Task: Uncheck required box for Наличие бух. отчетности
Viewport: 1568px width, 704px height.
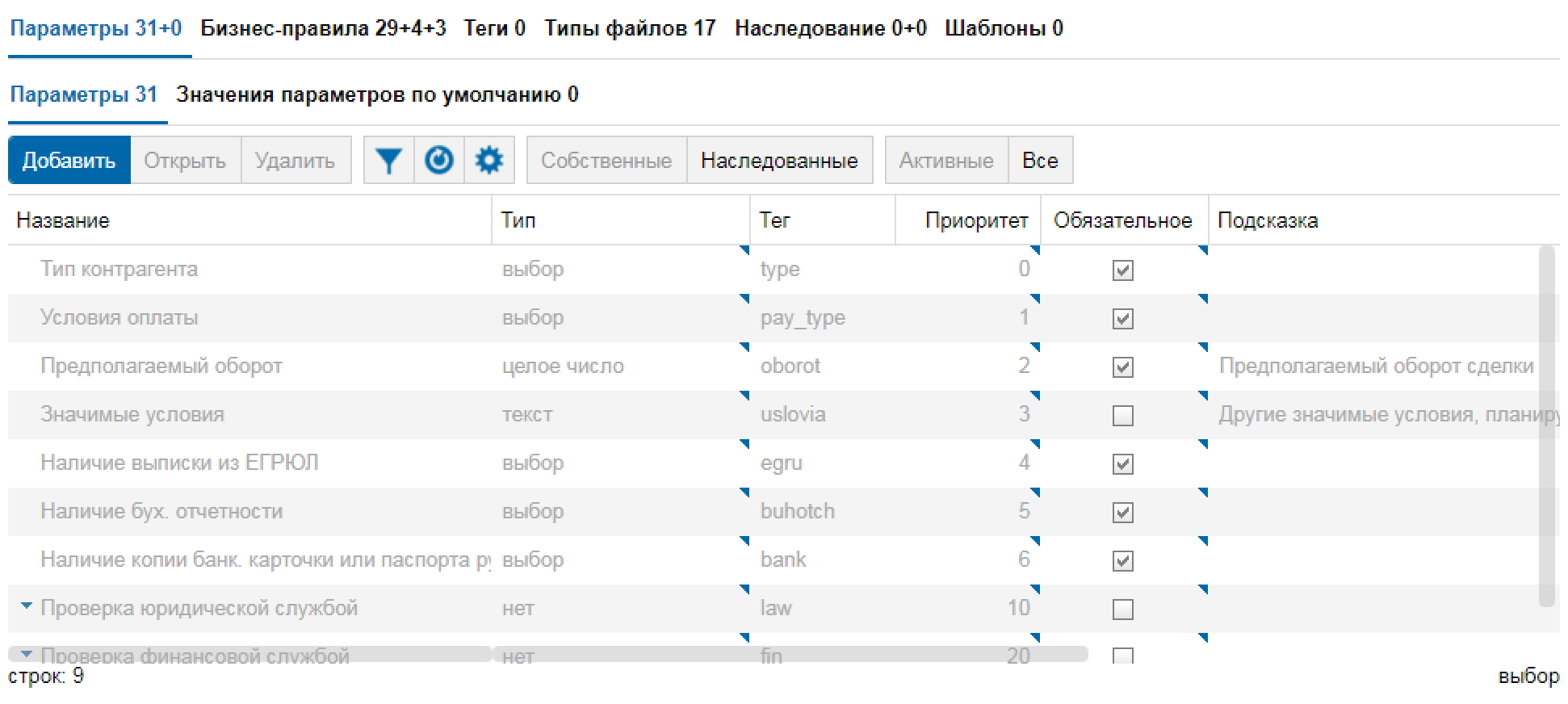Action: pyautogui.click(x=1122, y=512)
